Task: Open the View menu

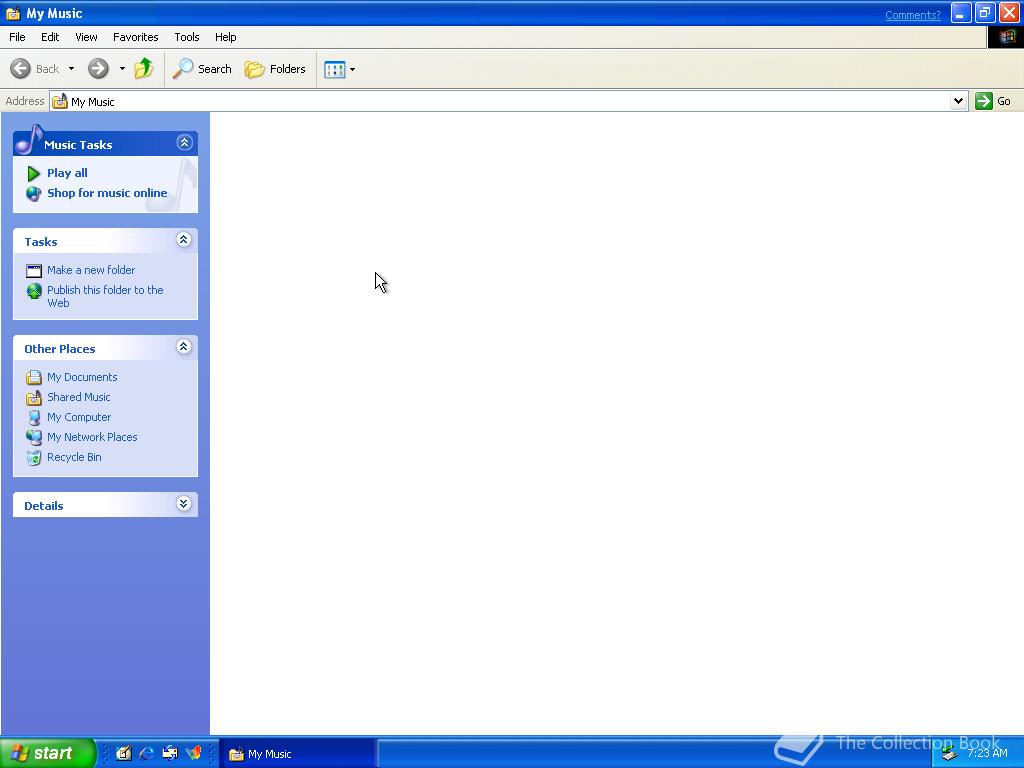Action: [86, 37]
